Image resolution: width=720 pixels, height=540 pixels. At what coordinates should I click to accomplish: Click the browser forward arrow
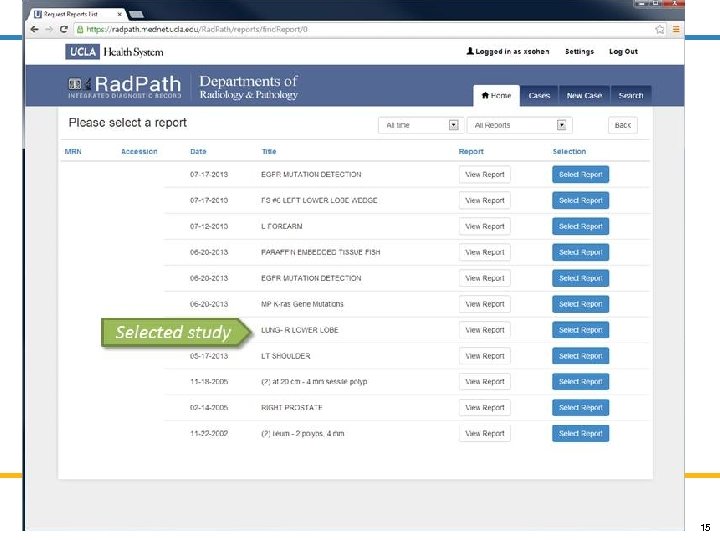pyautogui.click(x=49, y=29)
